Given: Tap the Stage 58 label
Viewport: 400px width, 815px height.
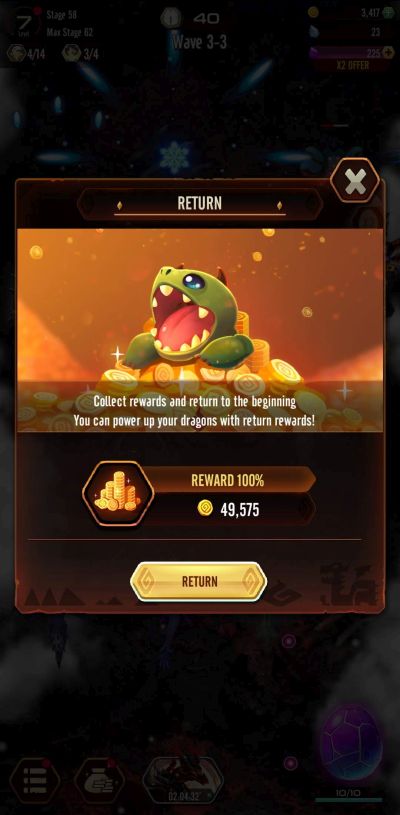Looking at the screenshot, I should pyautogui.click(x=61, y=15).
